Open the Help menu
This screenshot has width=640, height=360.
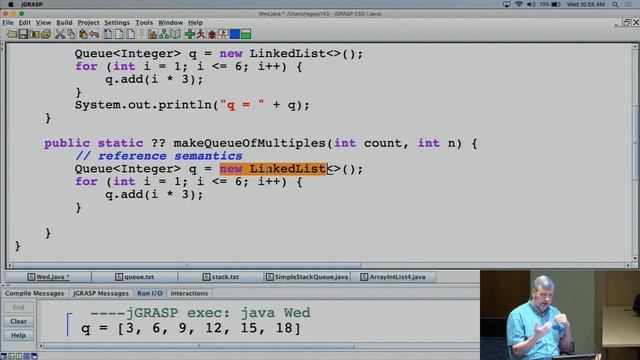[195, 22]
